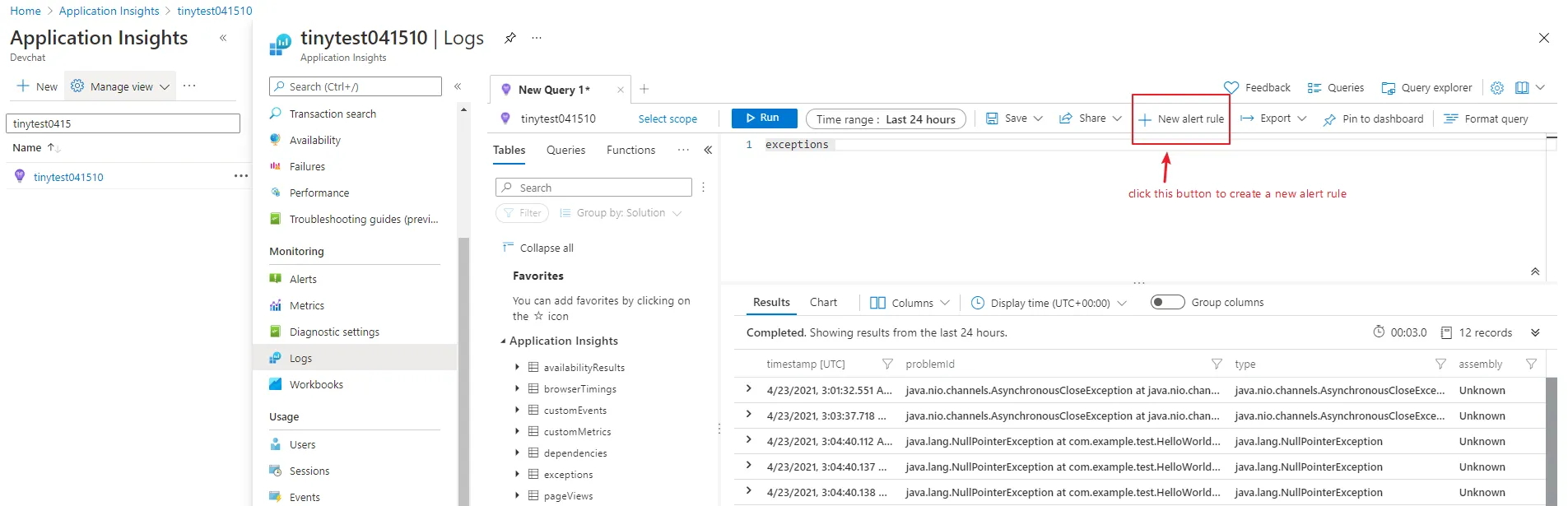Select the Chart tab

[823, 302]
